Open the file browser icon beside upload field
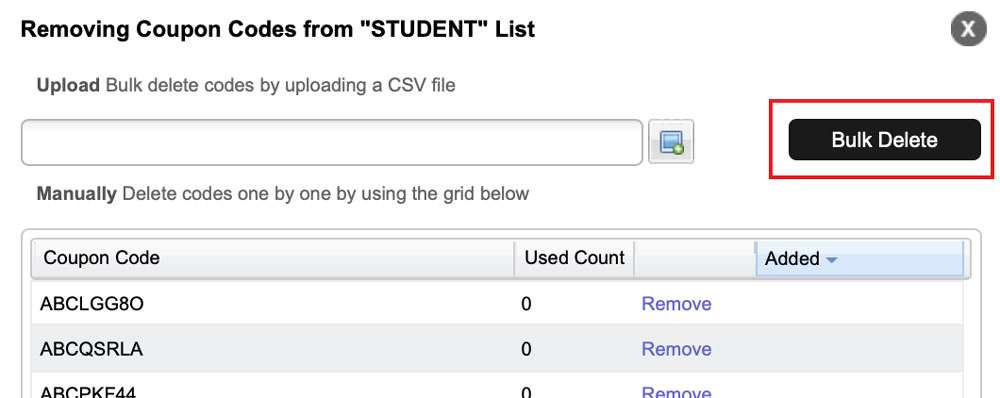The image size is (1000, 398). [x=671, y=142]
